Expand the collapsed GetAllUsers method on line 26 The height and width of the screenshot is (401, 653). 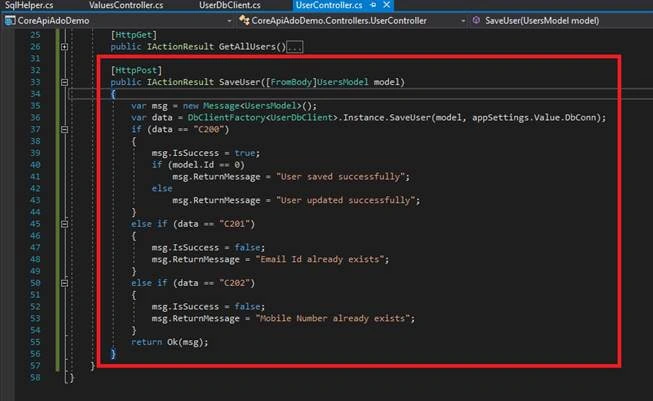(x=65, y=47)
